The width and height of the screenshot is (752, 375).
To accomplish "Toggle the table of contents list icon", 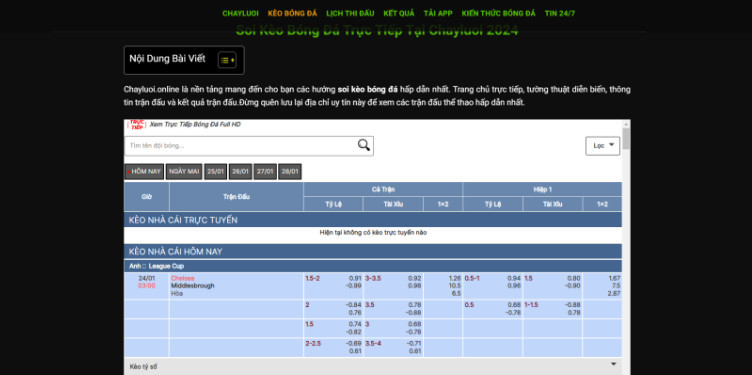I will [x=227, y=60].
